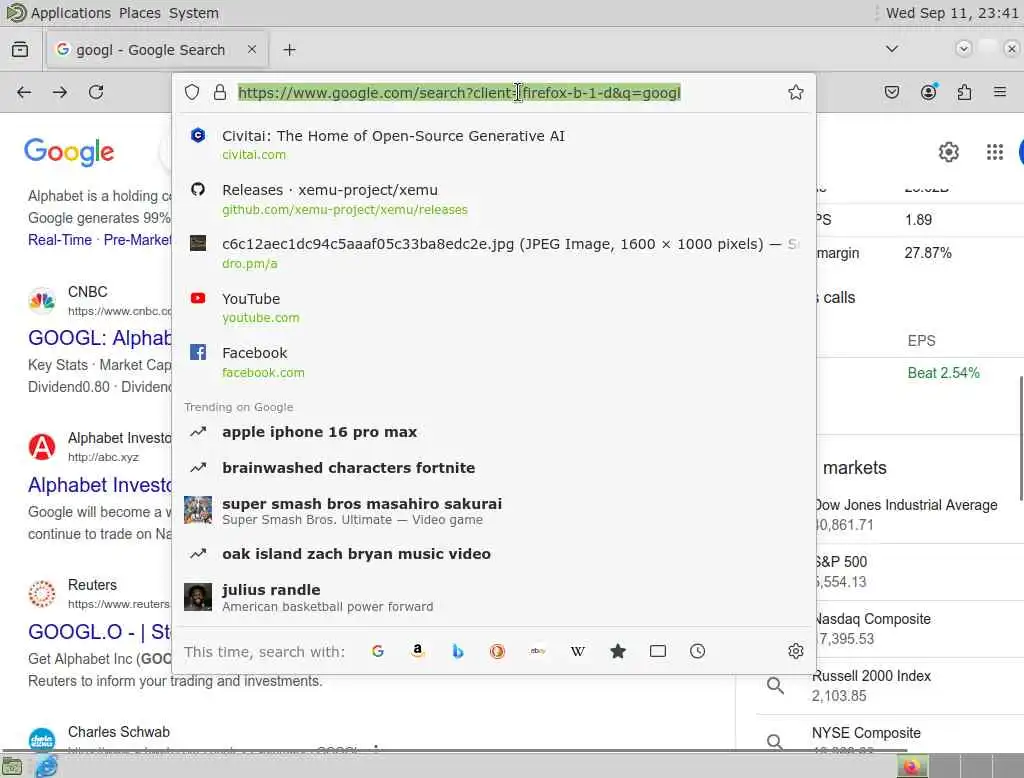This screenshot has height=778, width=1024.
Task: Open the Google apps grid
Action: click(x=995, y=152)
